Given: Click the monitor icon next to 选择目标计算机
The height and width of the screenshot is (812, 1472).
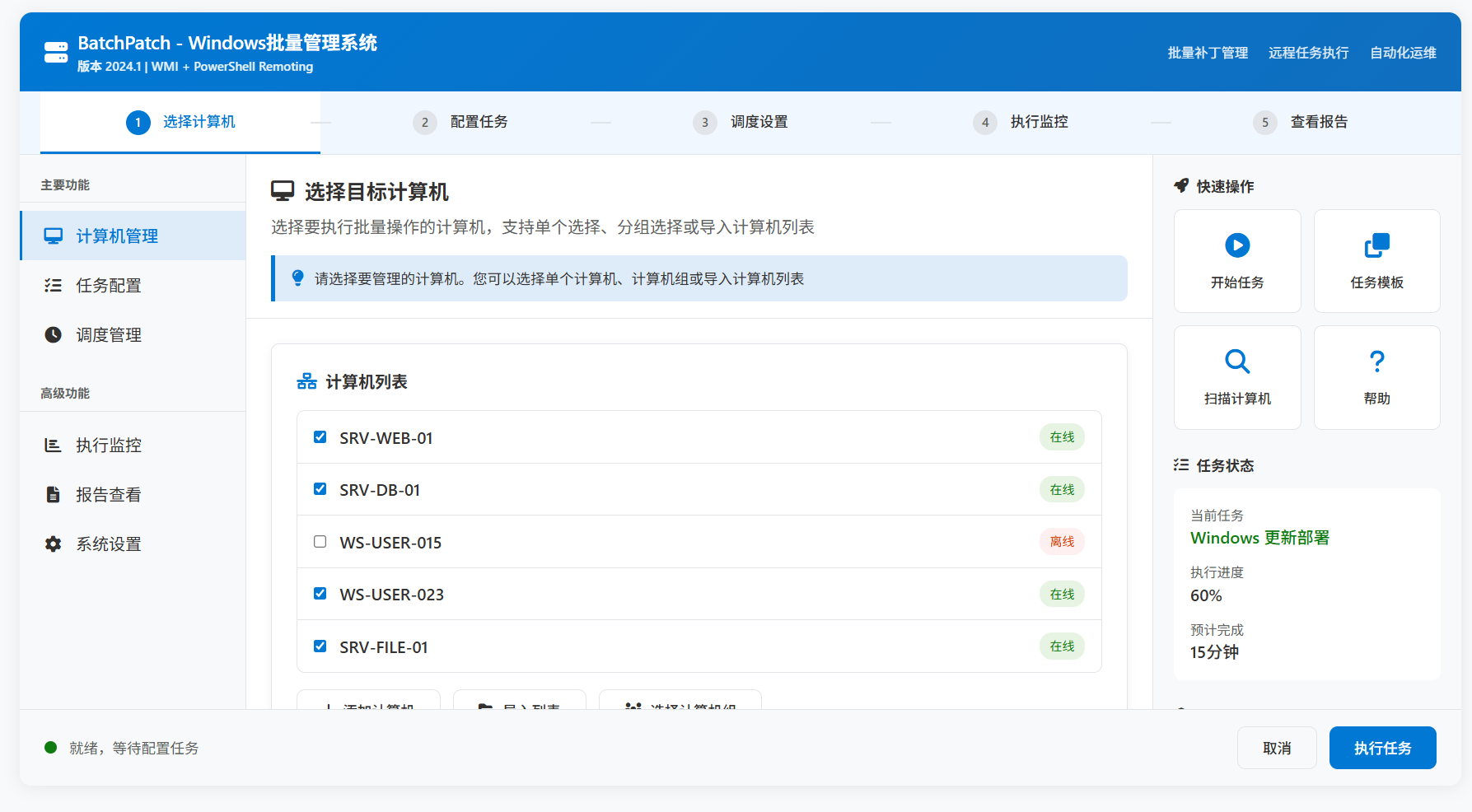Looking at the screenshot, I should coord(283,192).
